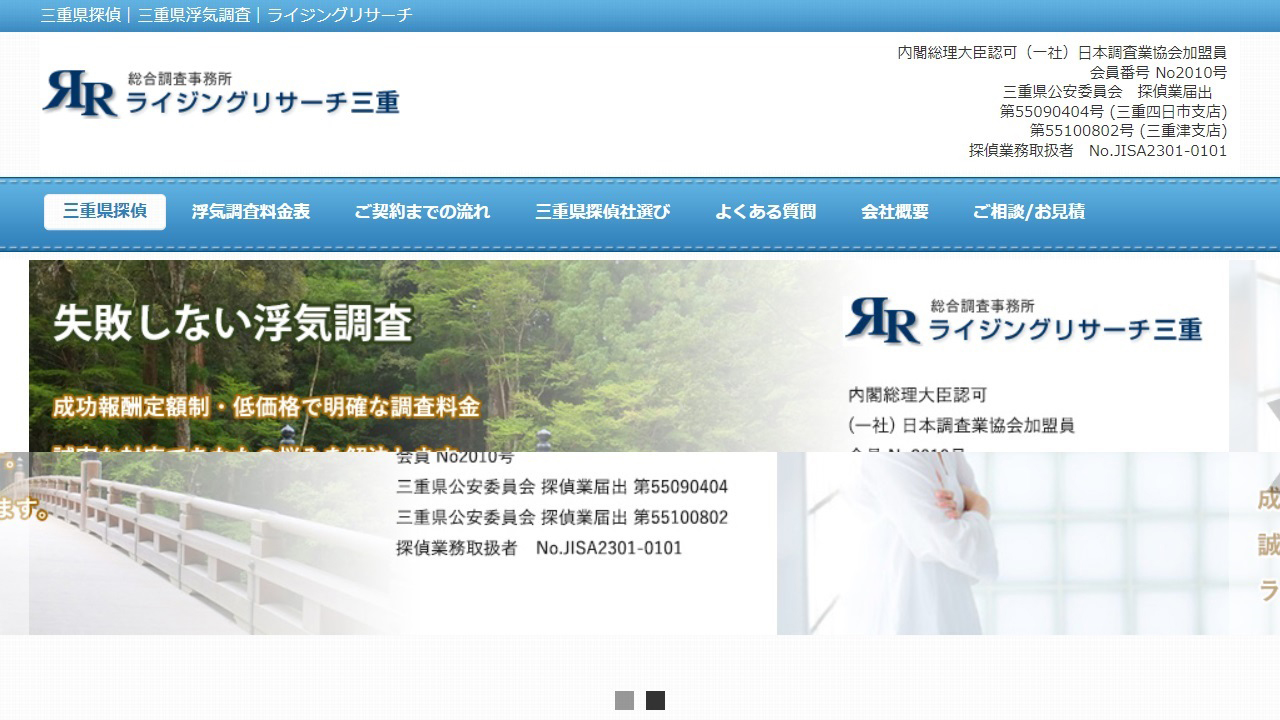Click the blue RR emblem next to 総合調査事務所
Screen dimensions: 1280x720
(78, 97)
